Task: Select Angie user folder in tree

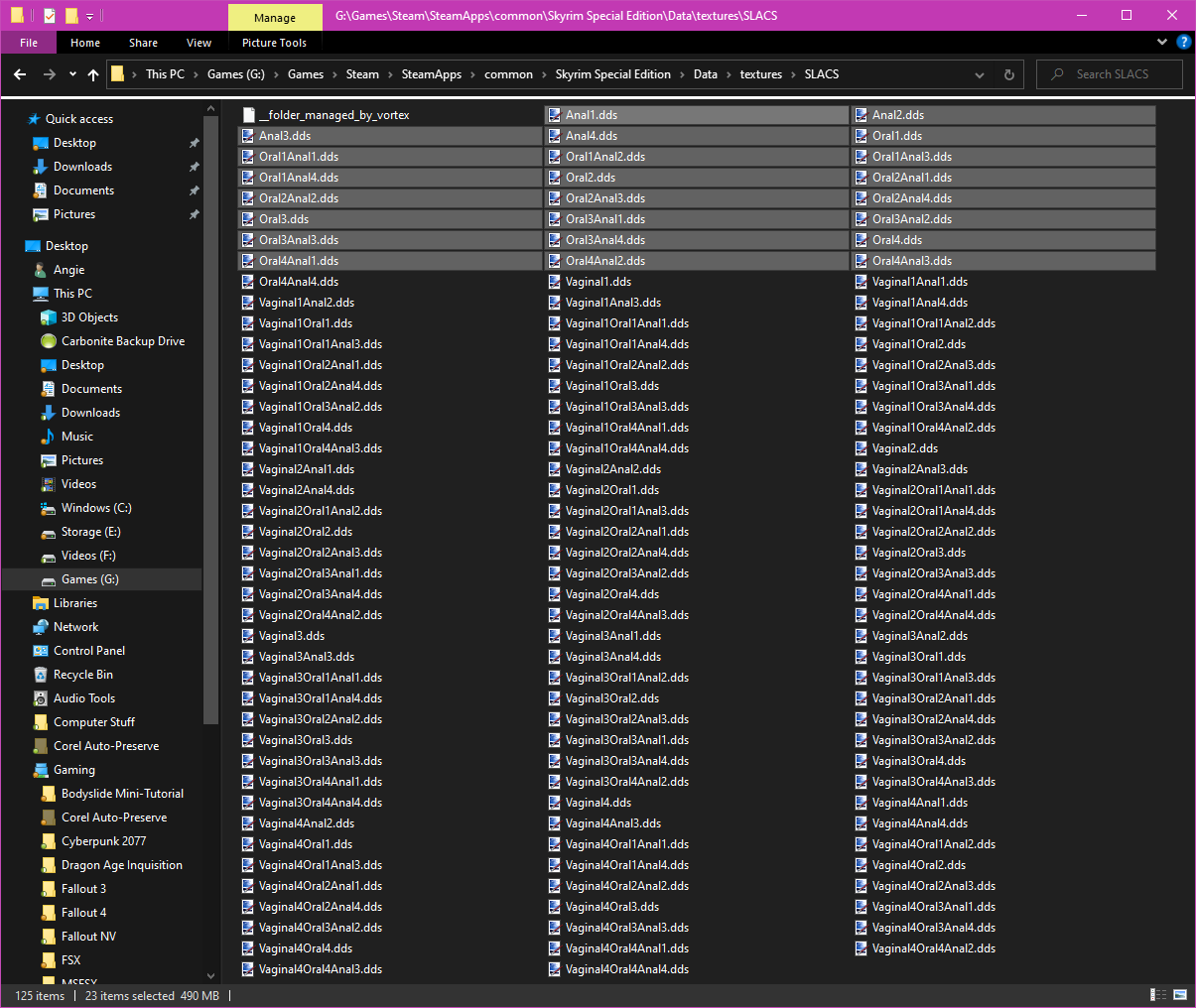Action: tap(68, 270)
